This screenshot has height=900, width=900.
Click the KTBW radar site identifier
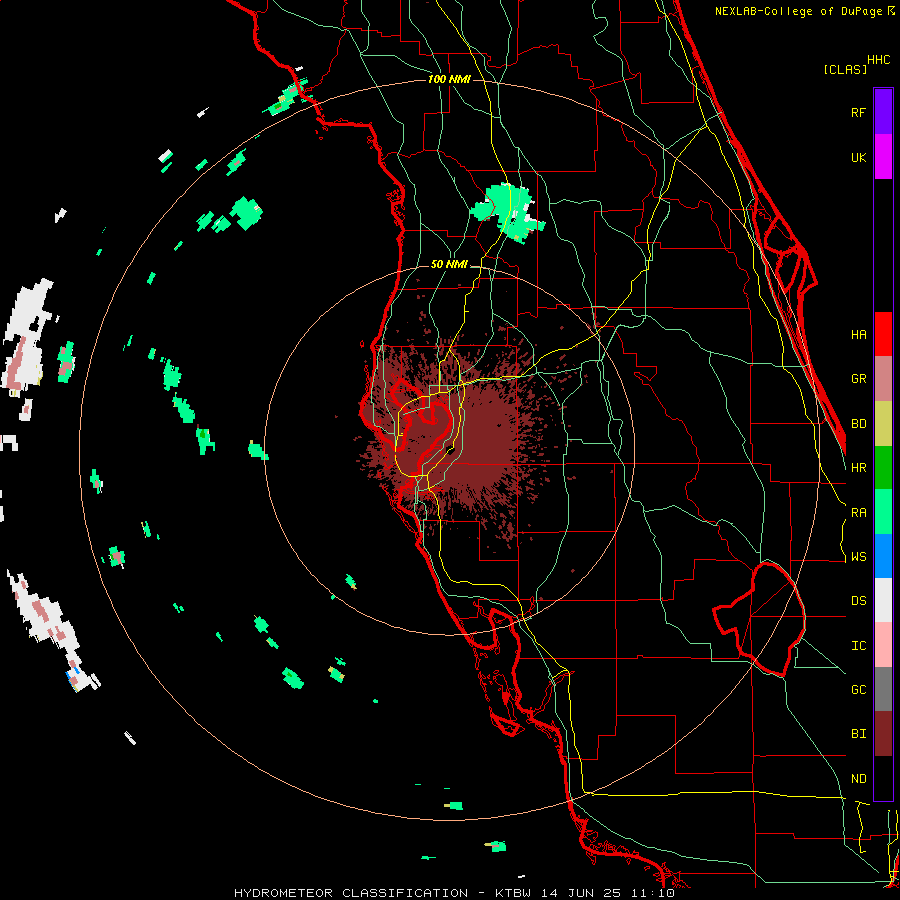click(513, 893)
